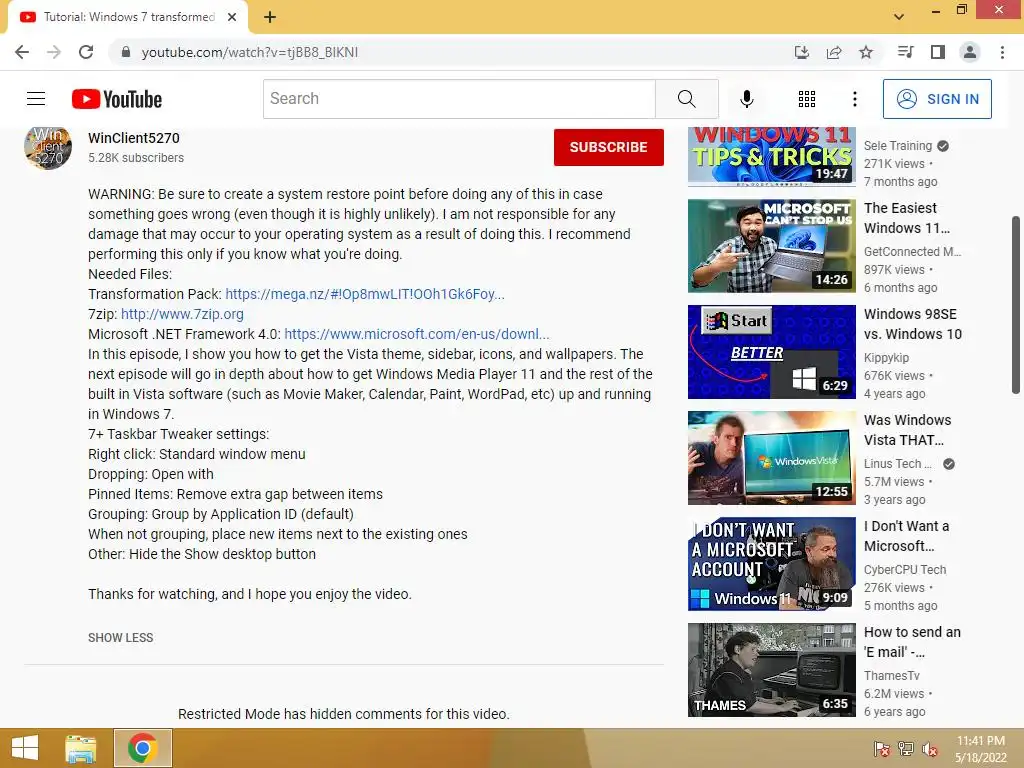Screen dimensions: 1024x768
Task: Open the WinClient5270 channel name
Action: click(134, 138)
